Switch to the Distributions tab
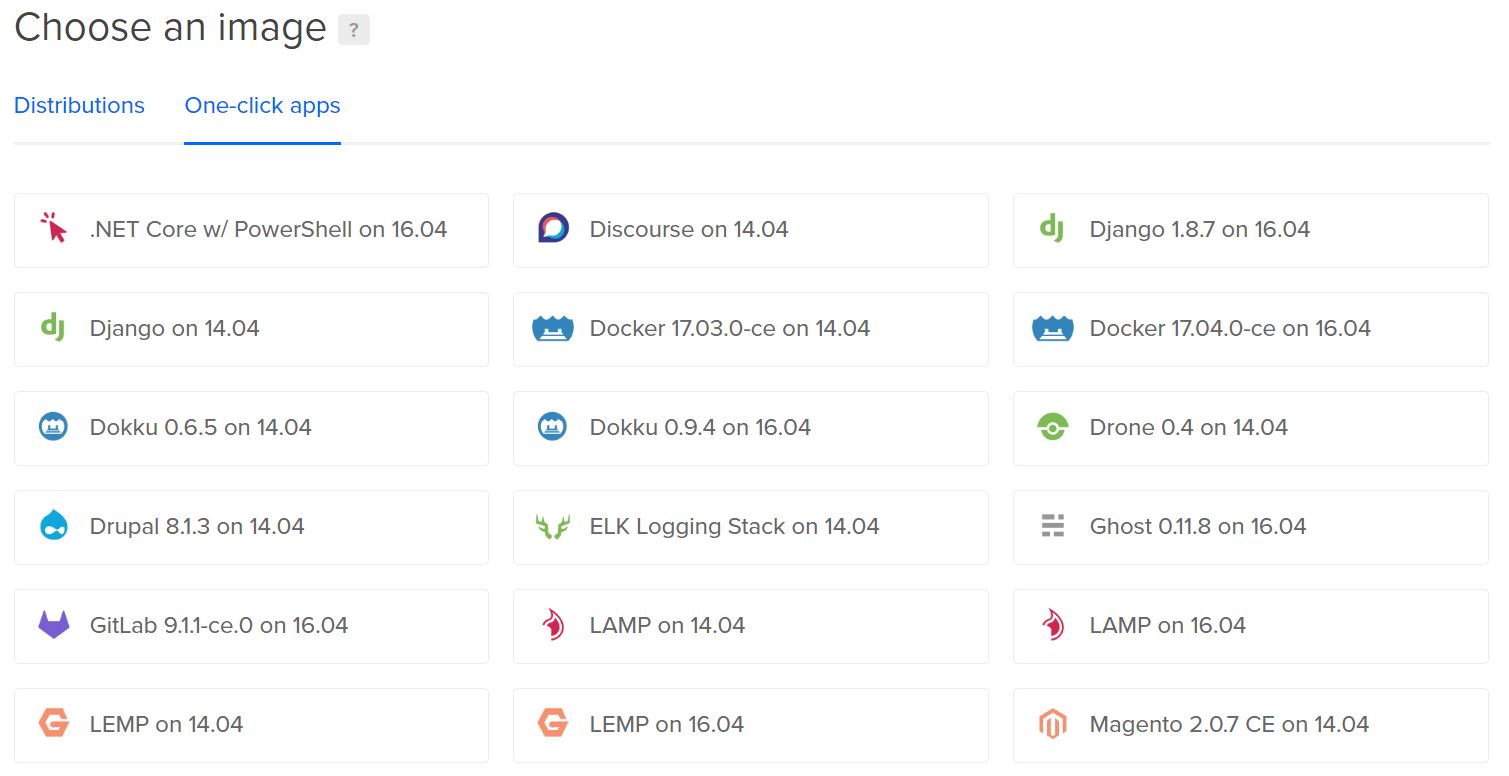1509x776 pixels. (79, 105)
